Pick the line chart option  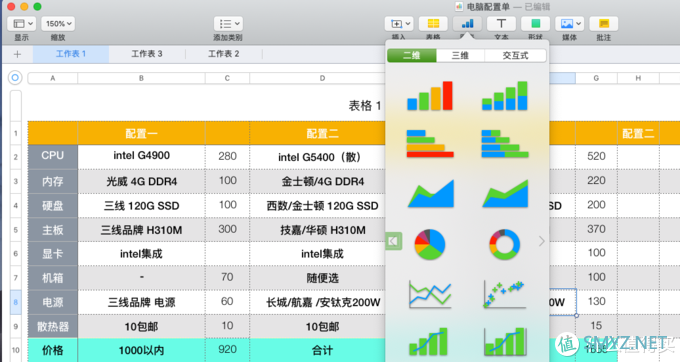(x=430, y=294)
